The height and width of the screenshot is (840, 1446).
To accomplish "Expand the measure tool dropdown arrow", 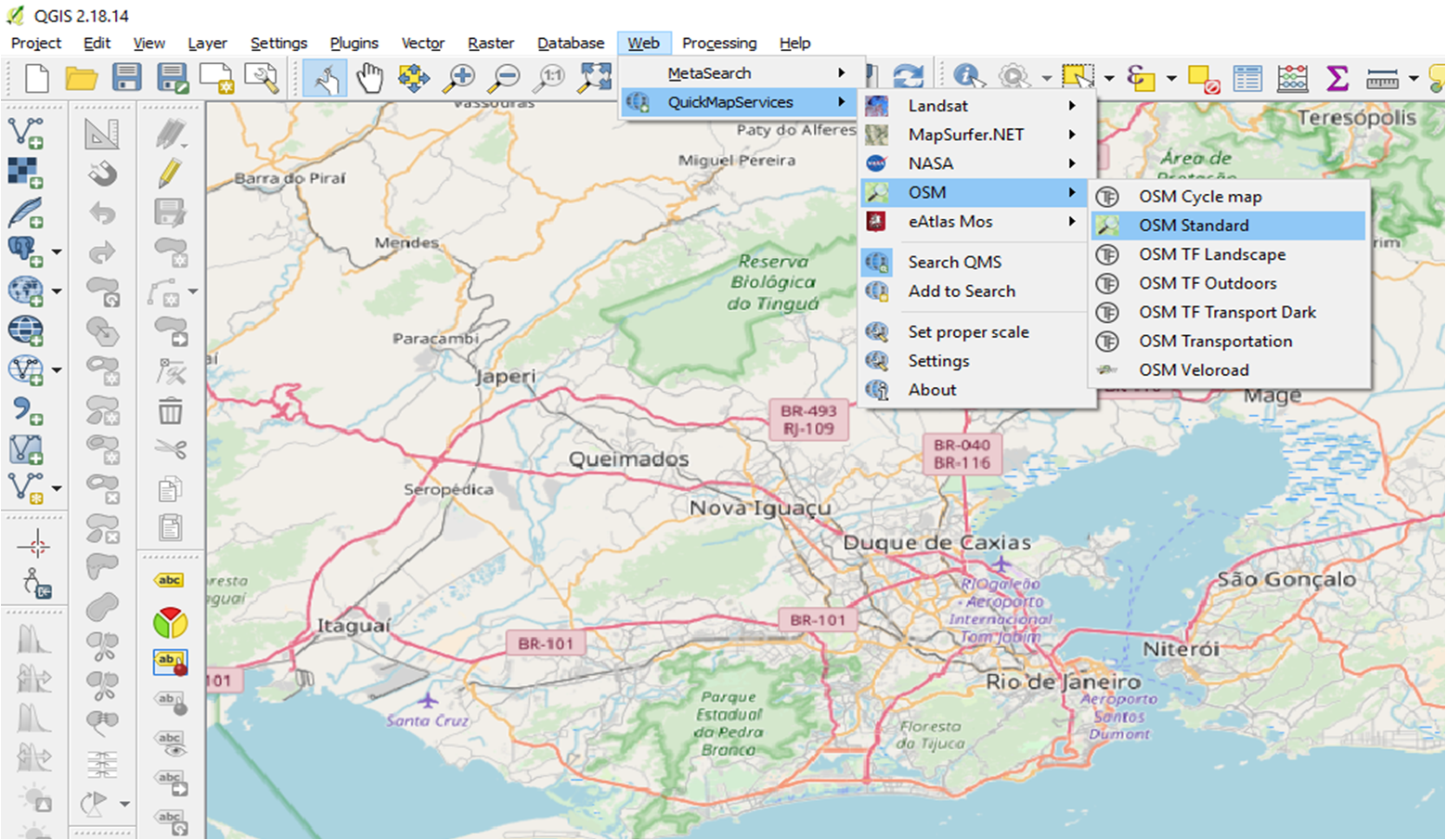I will click(1414, 79).
